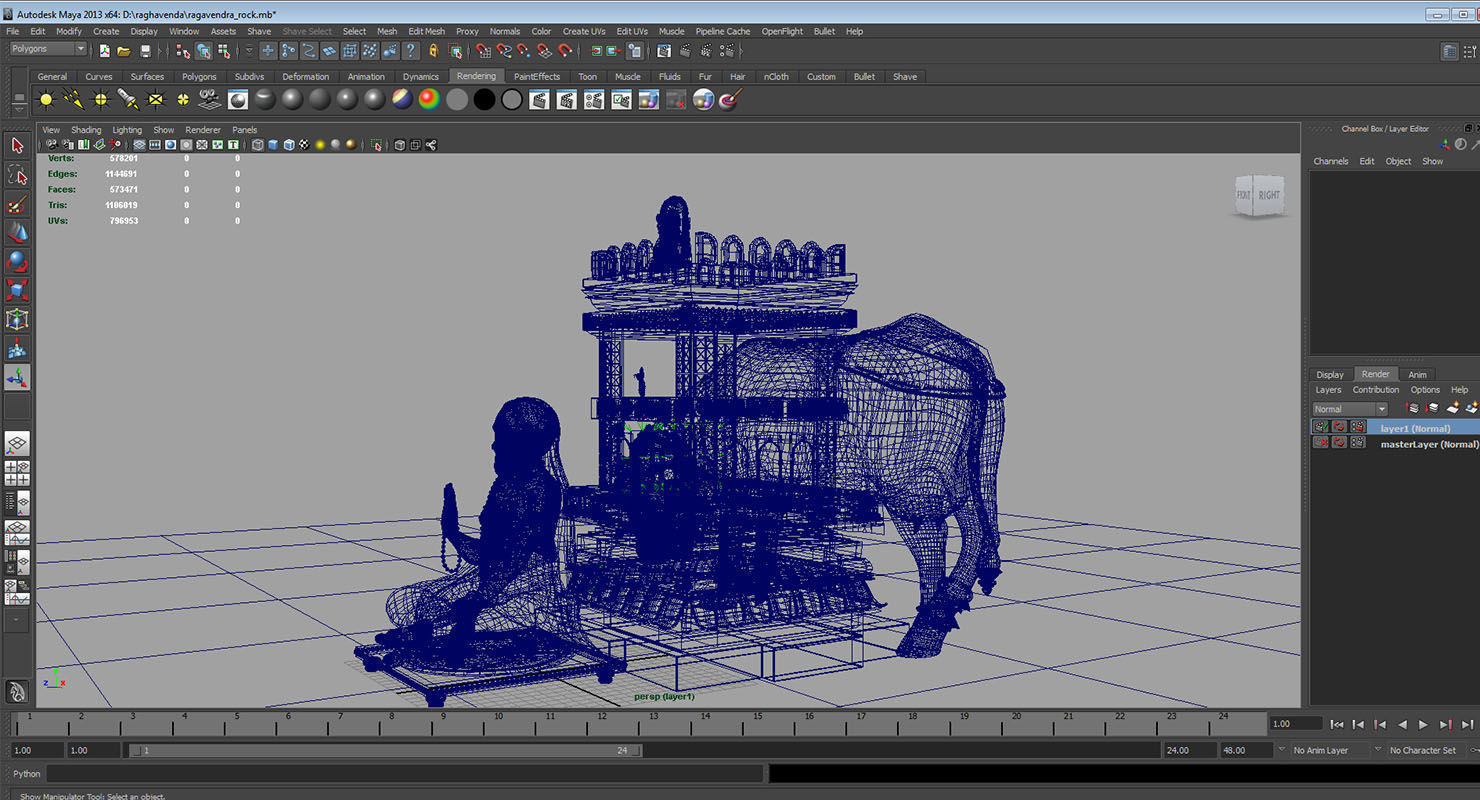Open the quick layout options arrow in toolbox
The image size is (1480, 800).
(17, 620)
